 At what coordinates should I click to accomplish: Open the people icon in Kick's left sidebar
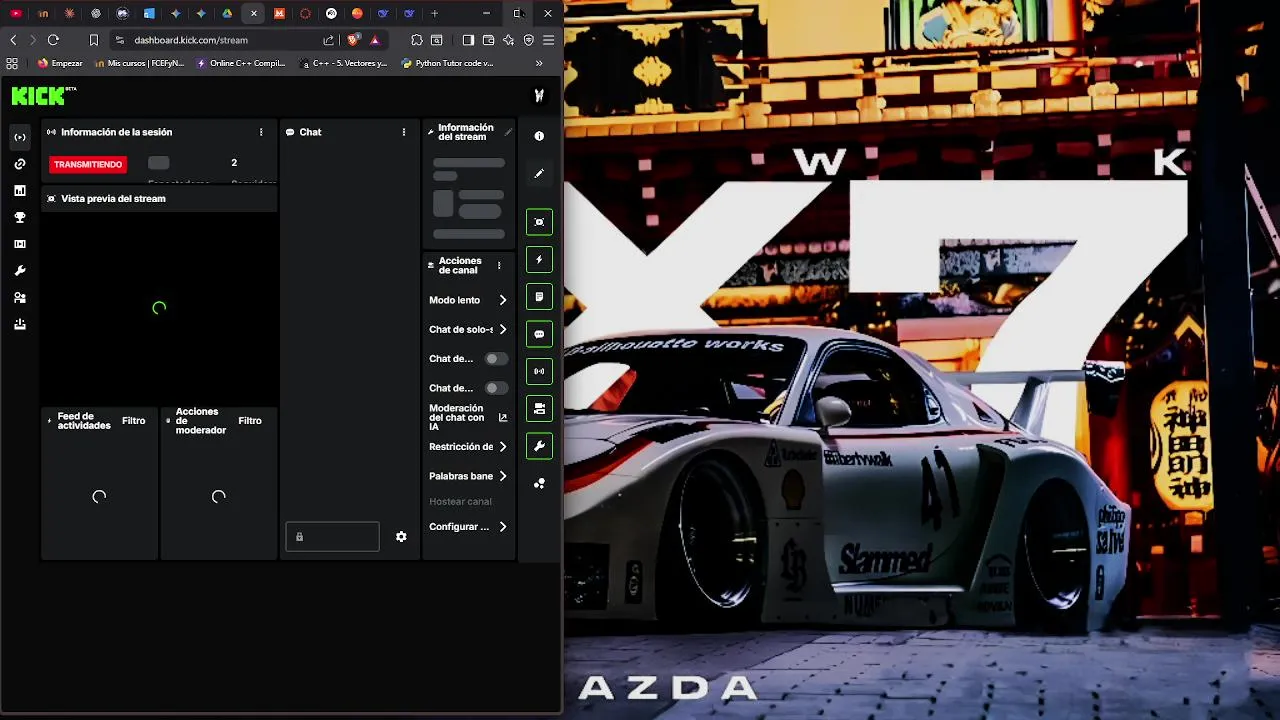click(20, 298)
